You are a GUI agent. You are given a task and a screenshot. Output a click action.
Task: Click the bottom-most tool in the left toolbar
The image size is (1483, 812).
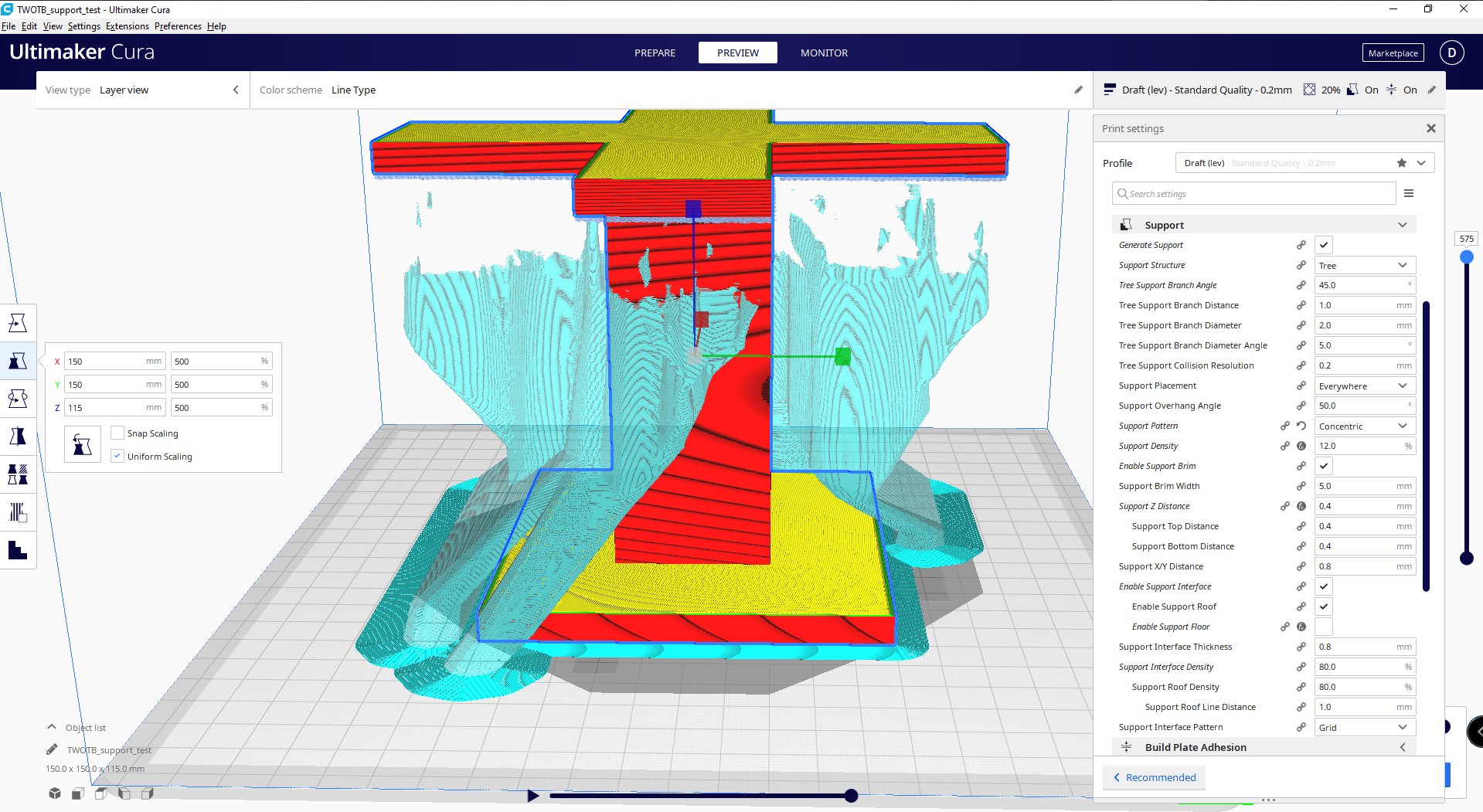pyautogui.click(x=18, y=550)
